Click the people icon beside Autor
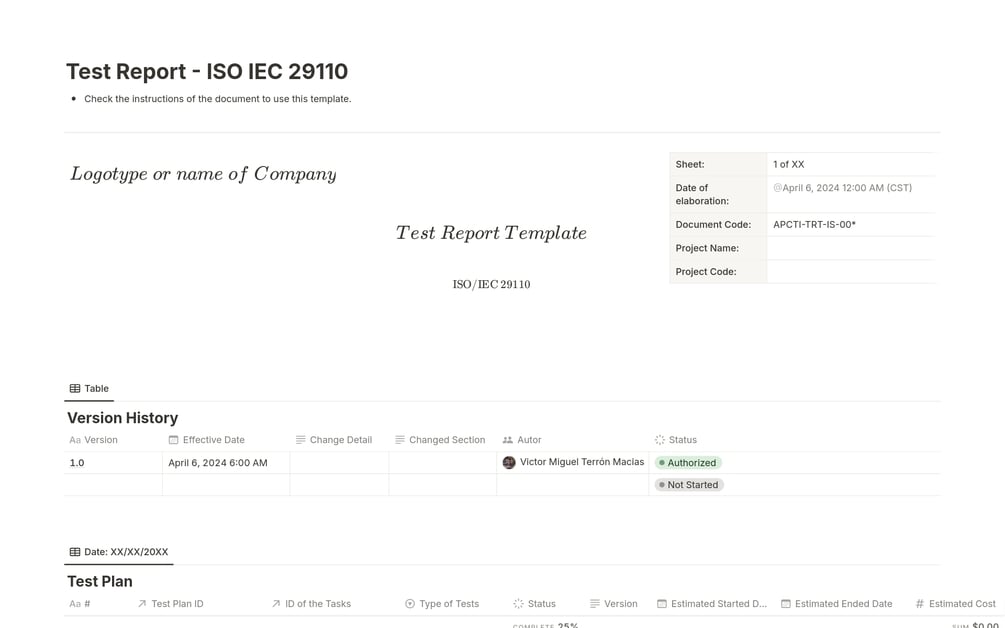Image resolution: width=1005 pixels, height=628 pixels. pos(508,440)
